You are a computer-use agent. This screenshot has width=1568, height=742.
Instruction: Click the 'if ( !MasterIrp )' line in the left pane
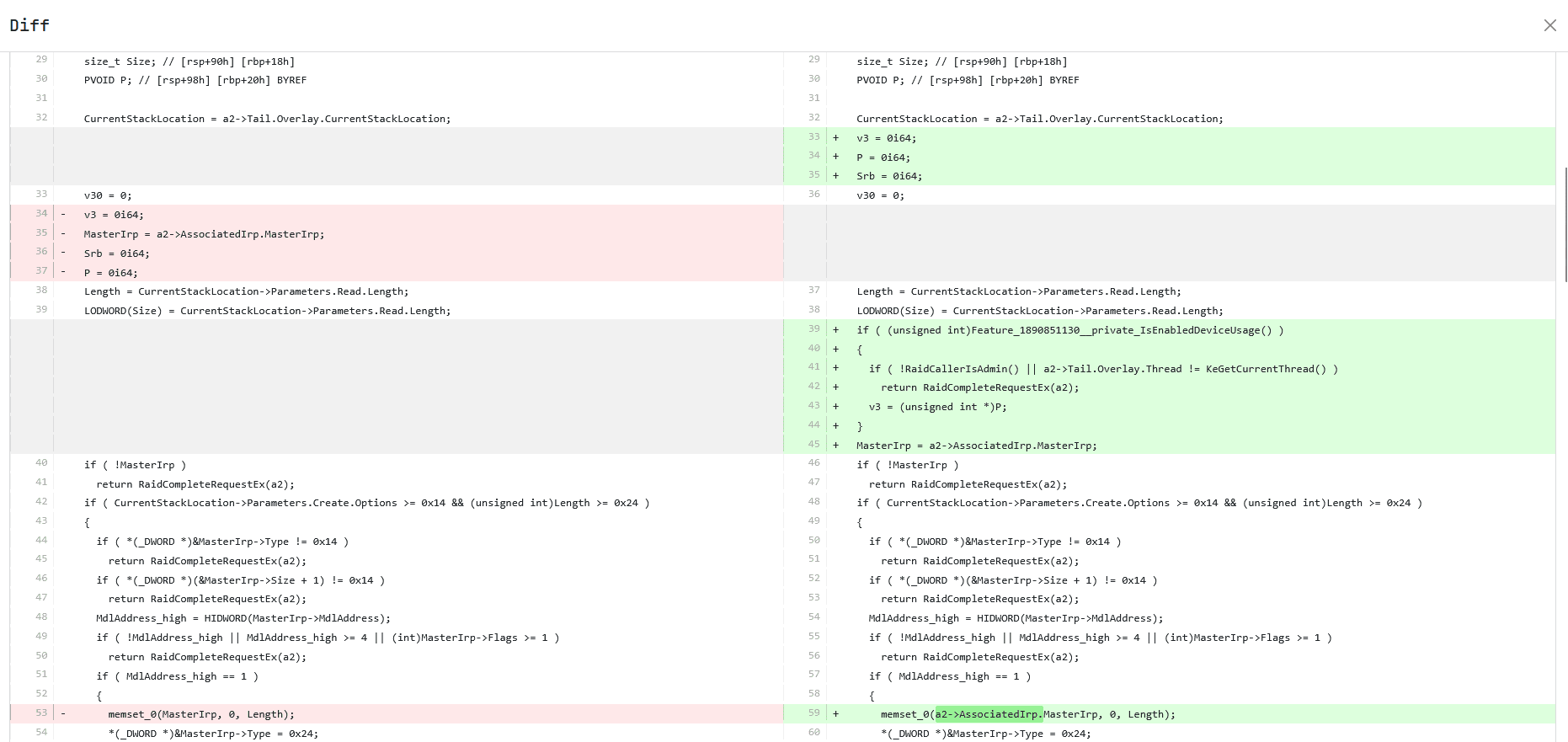coord(135,465)
